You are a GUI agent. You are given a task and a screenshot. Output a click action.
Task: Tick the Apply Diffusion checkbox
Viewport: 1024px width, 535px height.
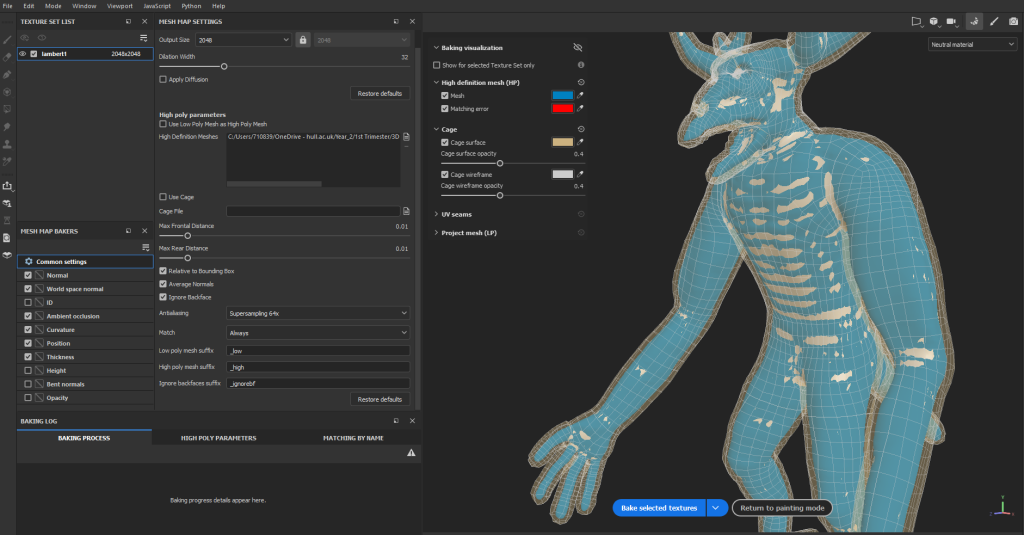pos(163,79)
